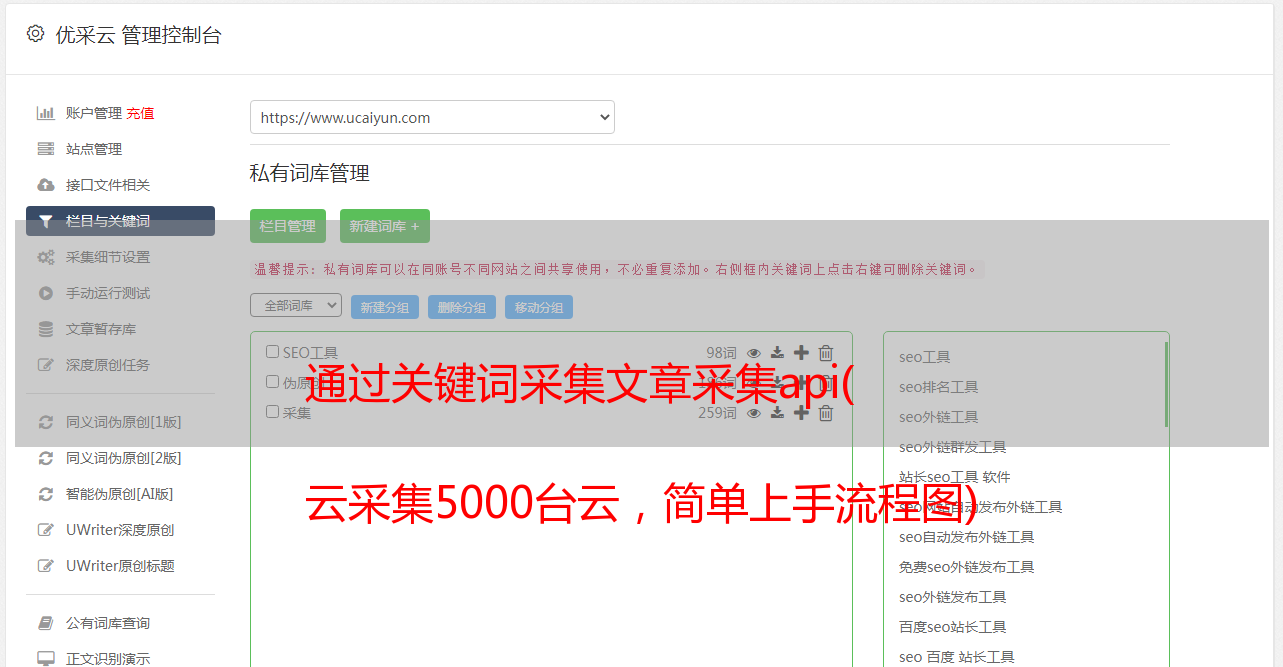Select keyword seo自动发布外链工具

tap(967, 537)
